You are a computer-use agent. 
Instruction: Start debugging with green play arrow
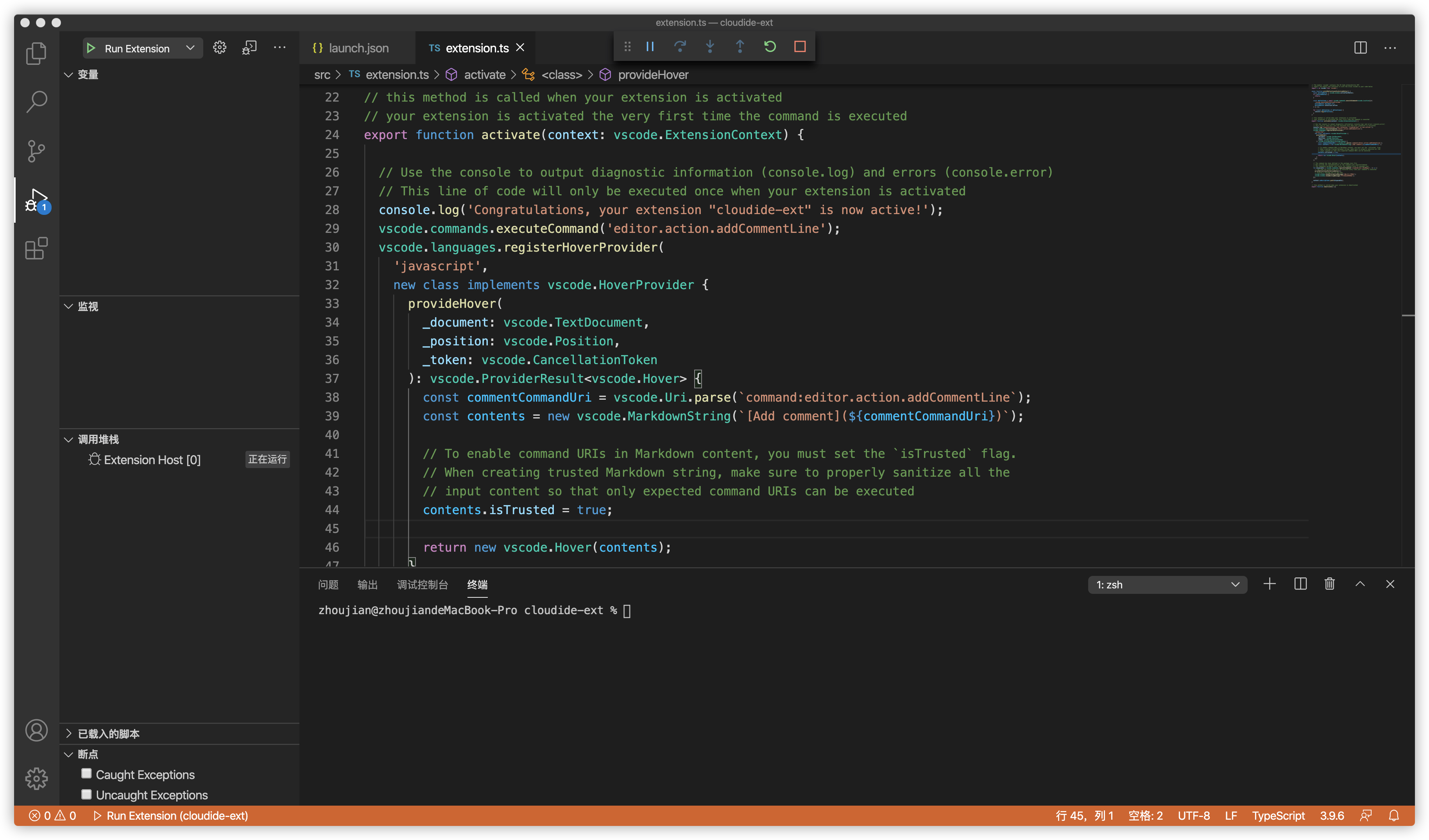coord(91,48)
